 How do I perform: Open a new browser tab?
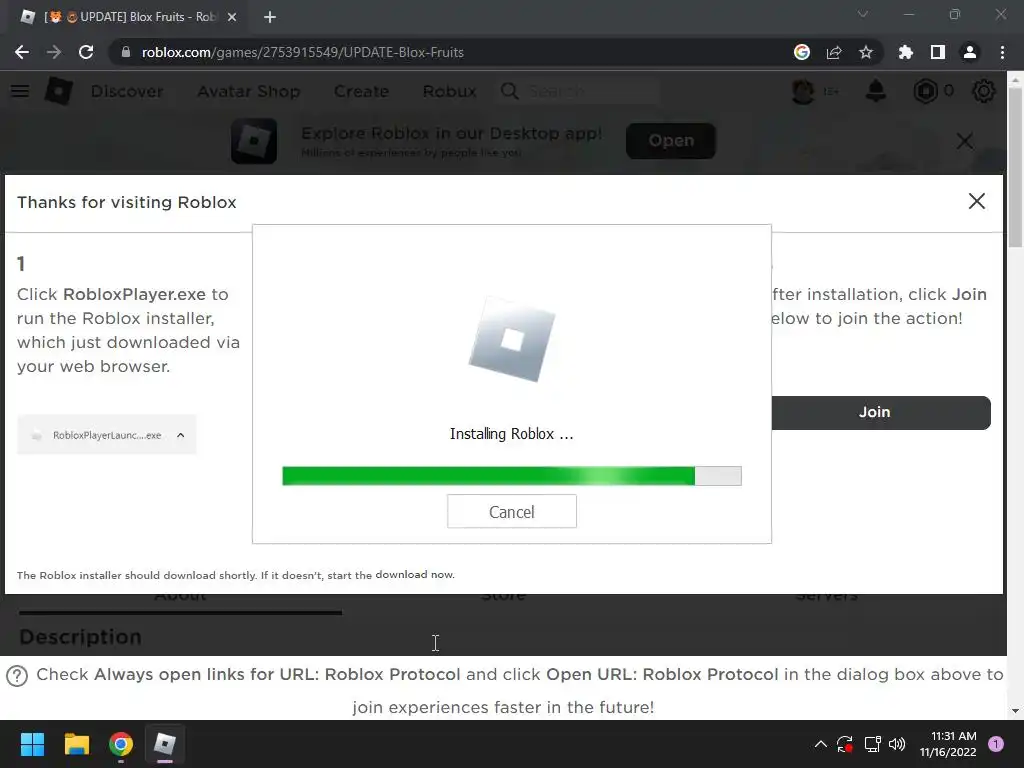270,17
